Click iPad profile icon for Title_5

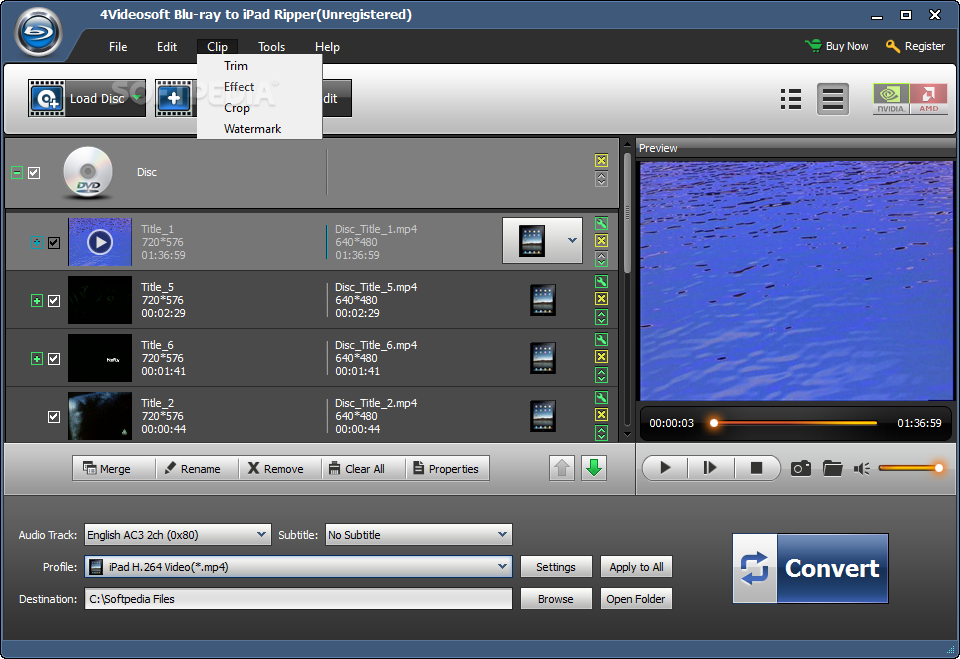542,300
